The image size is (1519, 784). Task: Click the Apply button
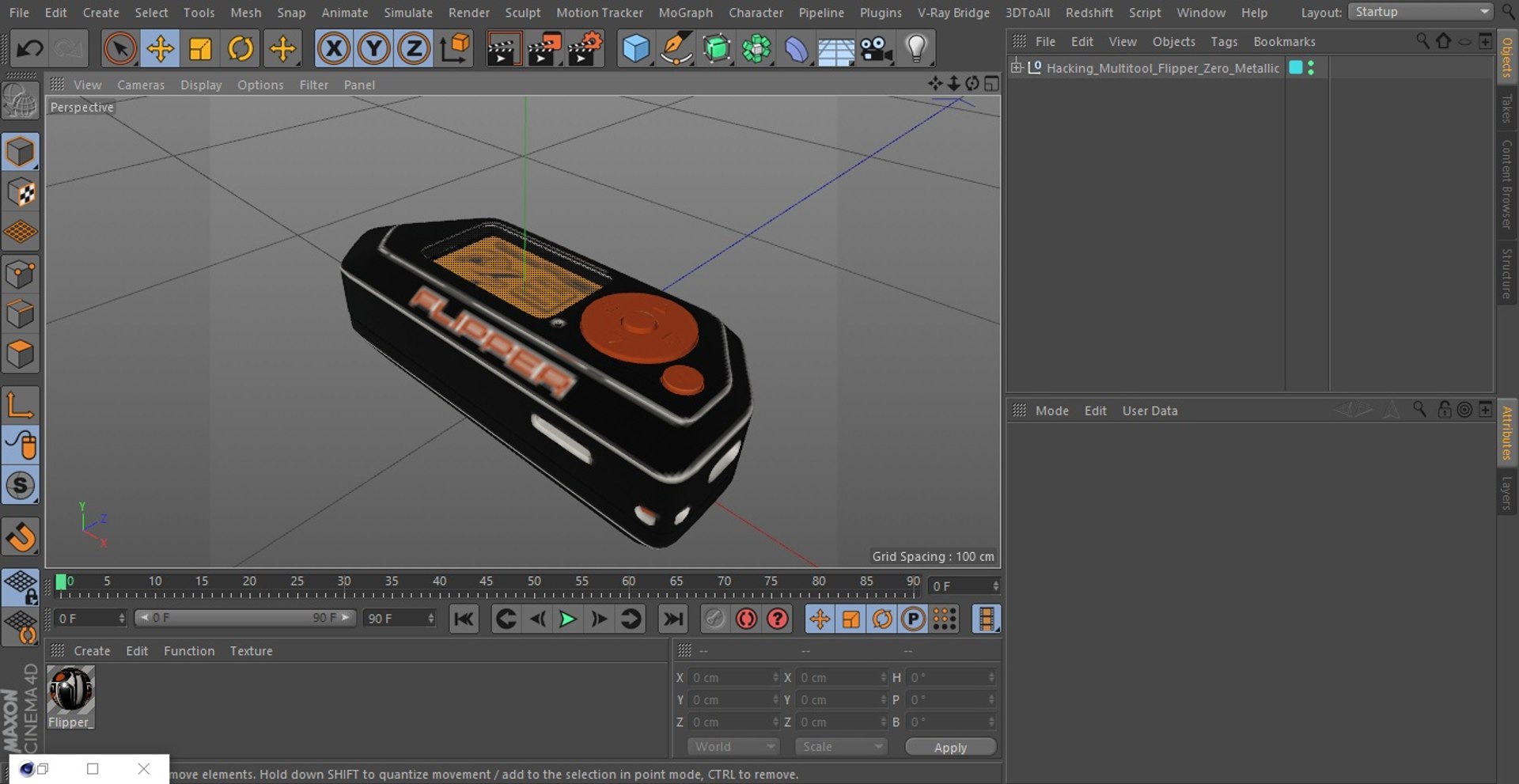pyautogui.click(x=950, y=748)
